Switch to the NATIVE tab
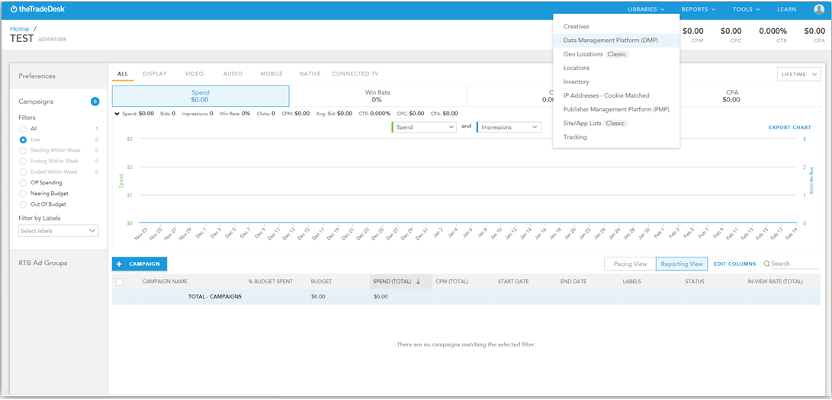 point(310,74)
